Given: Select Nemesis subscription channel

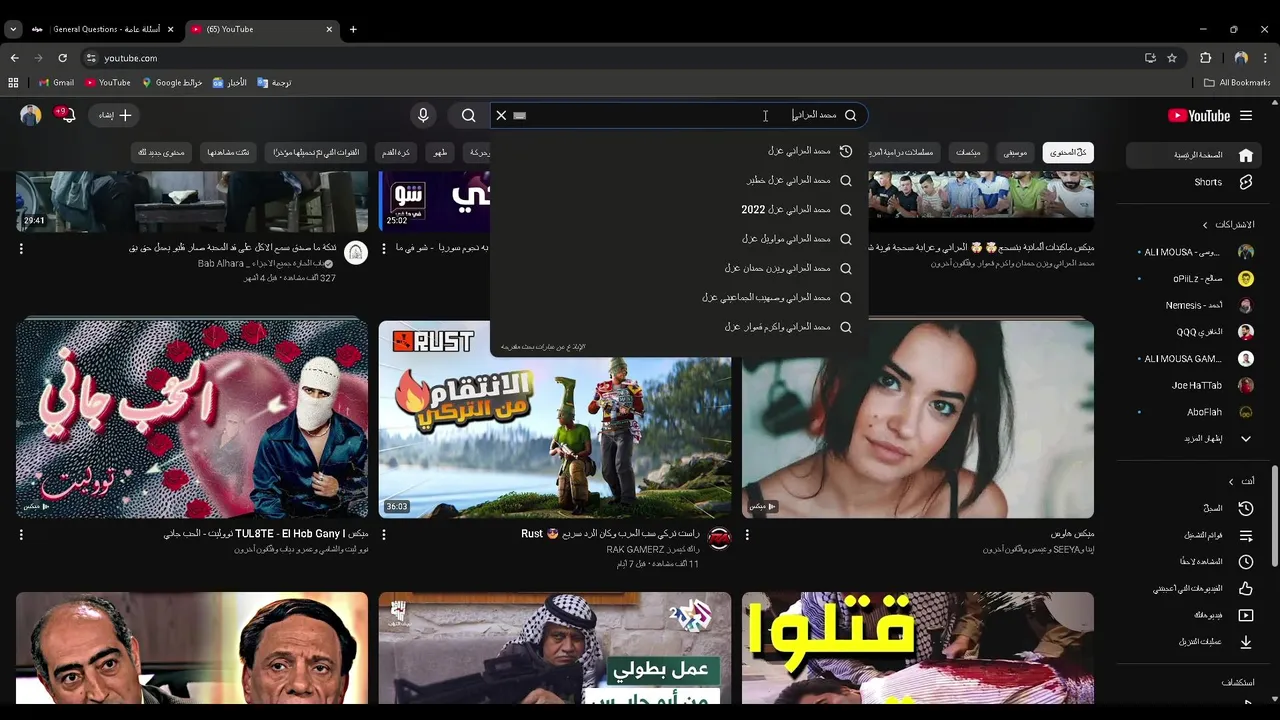Looking at the screenshot, I should [1195, 305].
